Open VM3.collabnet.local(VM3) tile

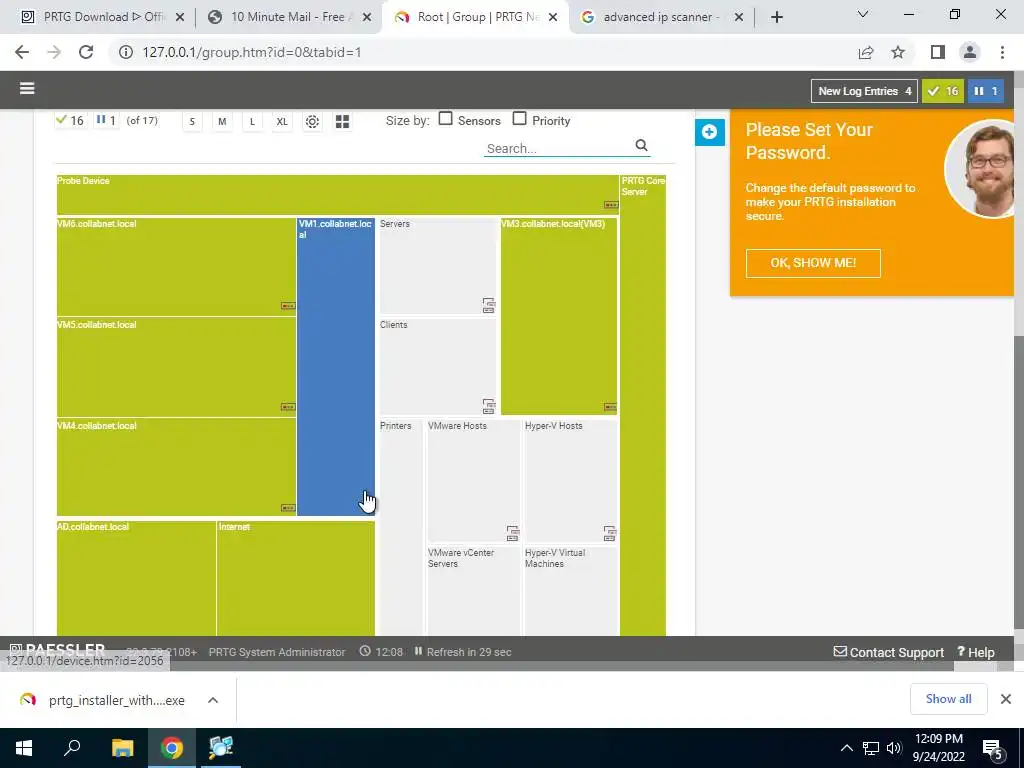(x=559, y=317)
